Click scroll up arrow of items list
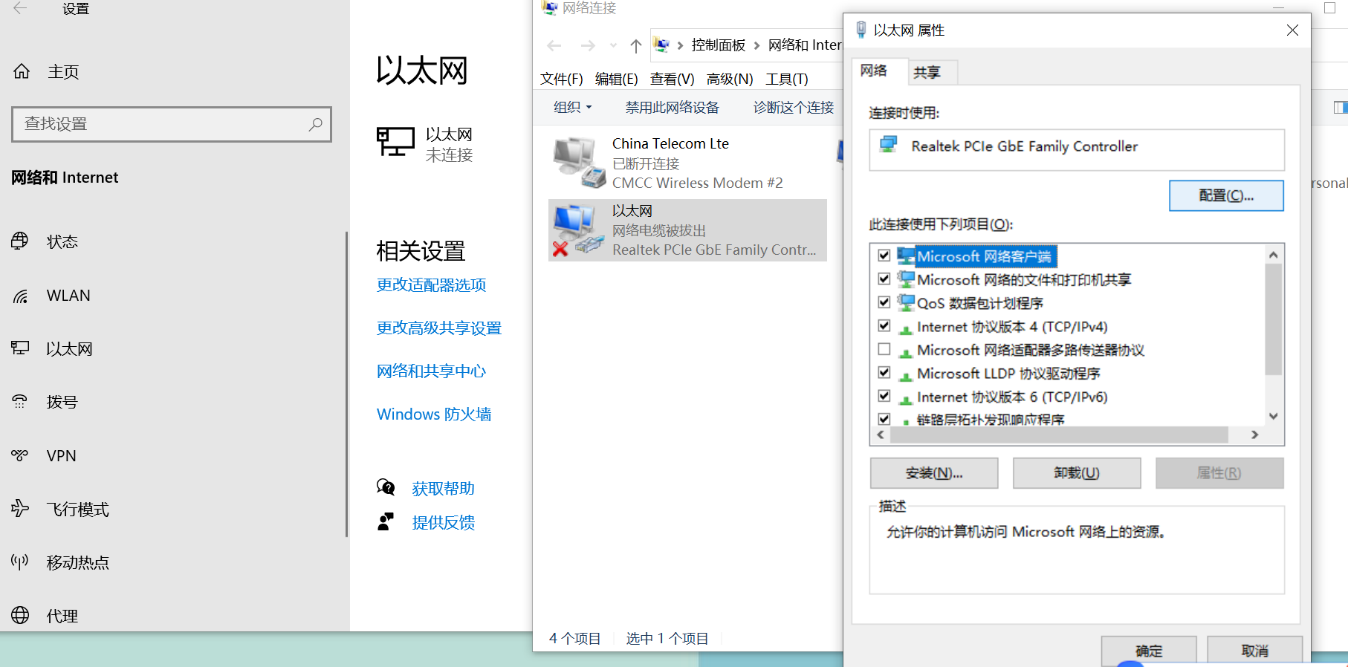 click(x=1273, y=254)
